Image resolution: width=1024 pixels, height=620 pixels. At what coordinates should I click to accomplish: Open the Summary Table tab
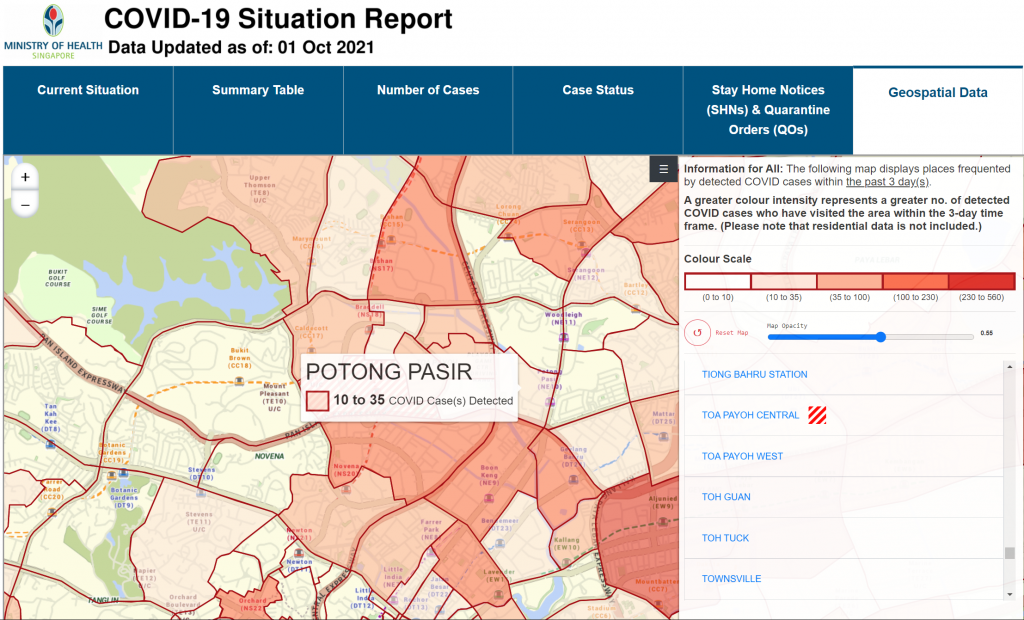(x=257, y=90)
